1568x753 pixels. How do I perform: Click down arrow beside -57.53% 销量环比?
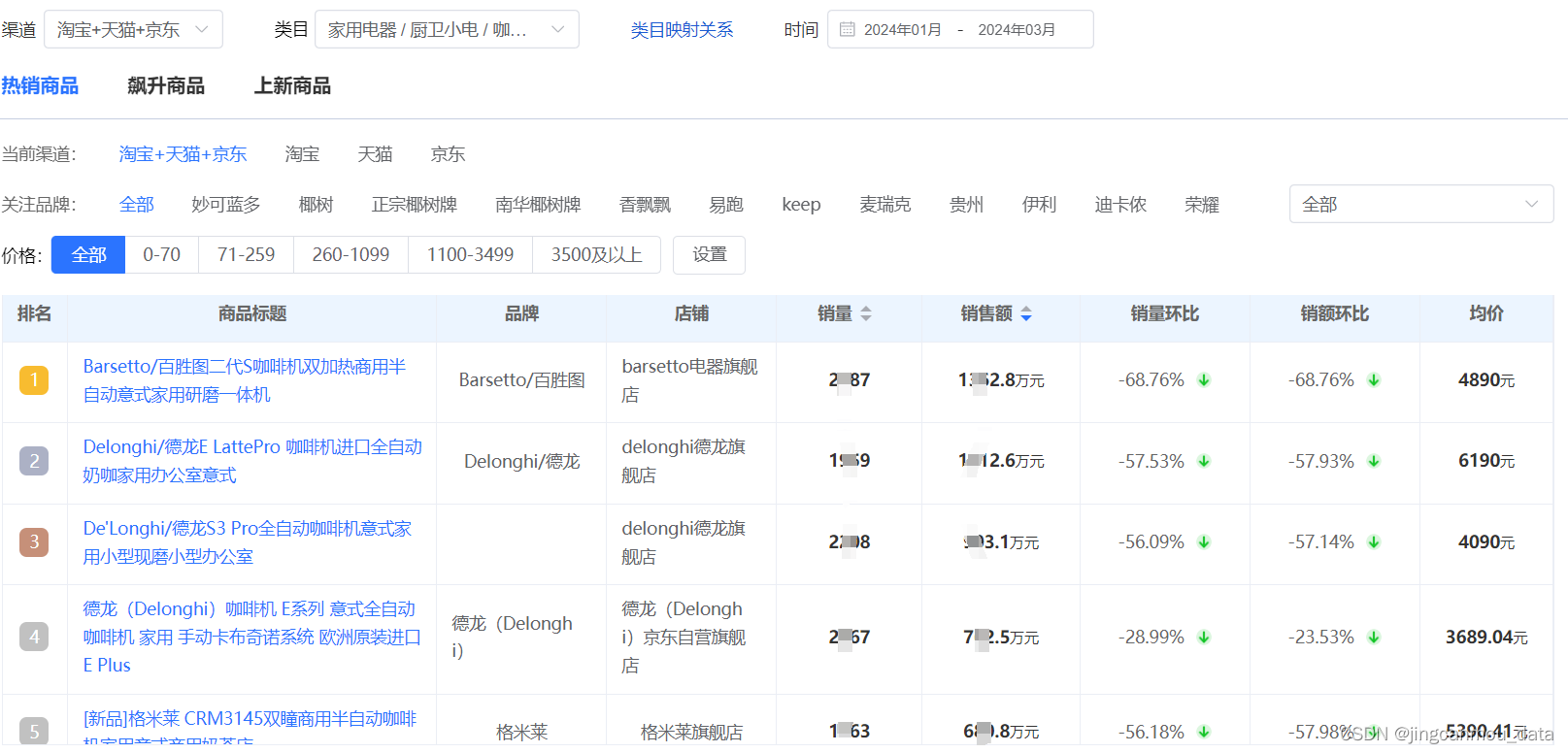(x=1204, y=461)
